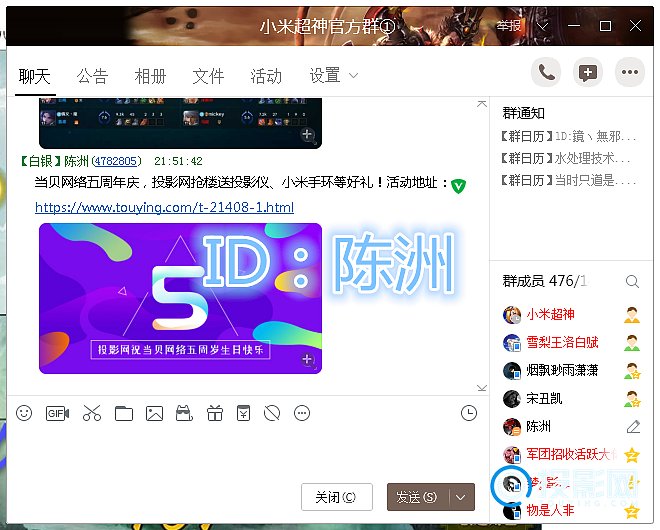Open 群日历 notice 水处理技术
This screenshot has width=660, height=530.
pyautogui.click(x=565, y=159)
